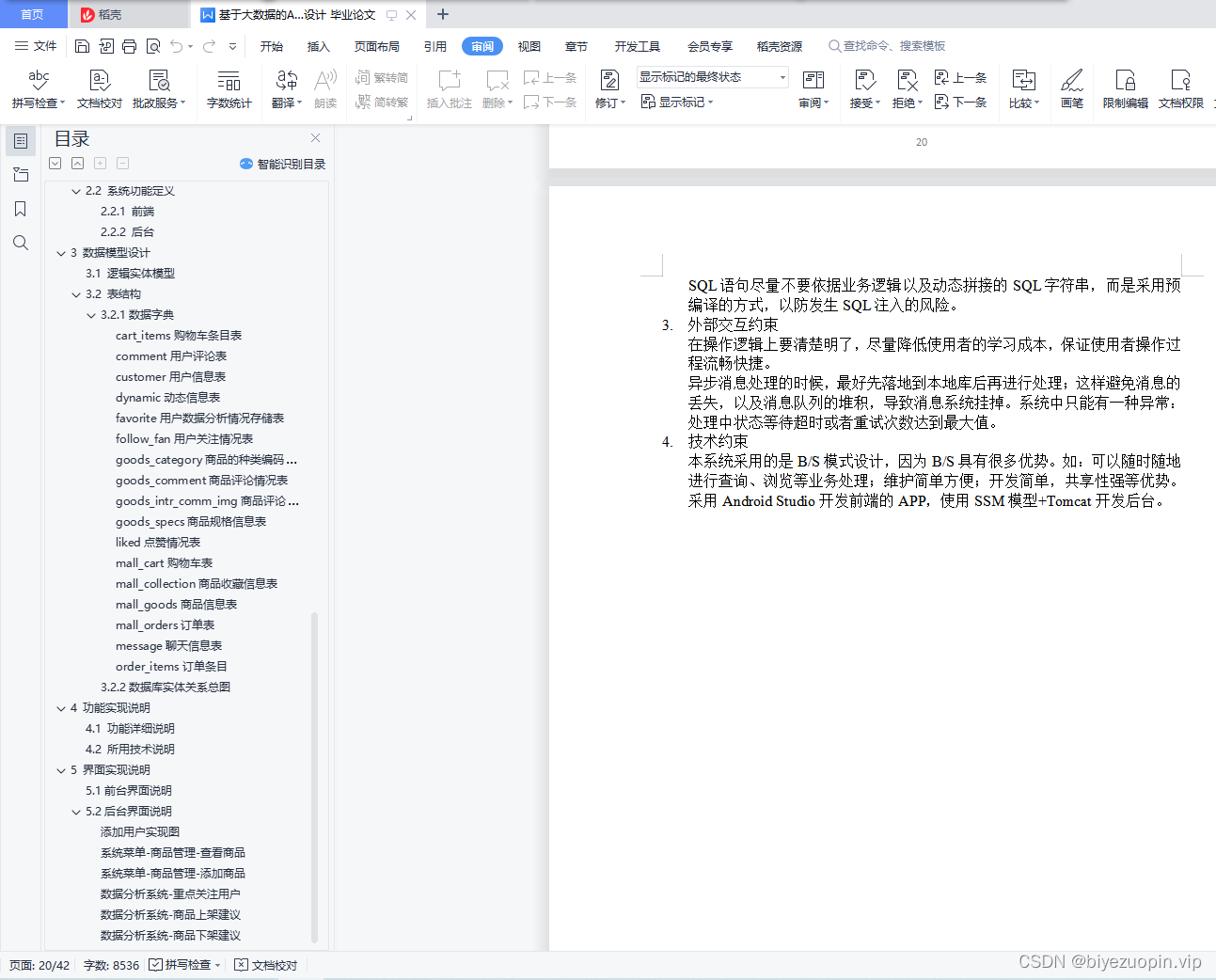Click the print preview icon
Screen dimensions: 1216x980
click(152, 46)
